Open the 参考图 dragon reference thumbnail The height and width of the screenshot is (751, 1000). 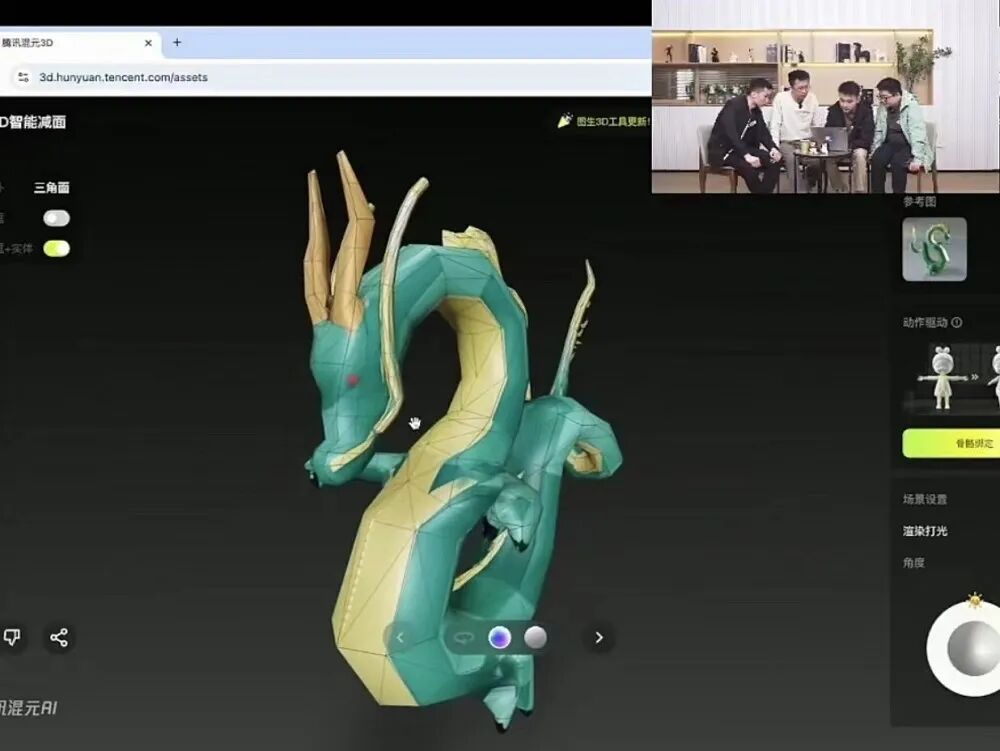pos(934,249)
